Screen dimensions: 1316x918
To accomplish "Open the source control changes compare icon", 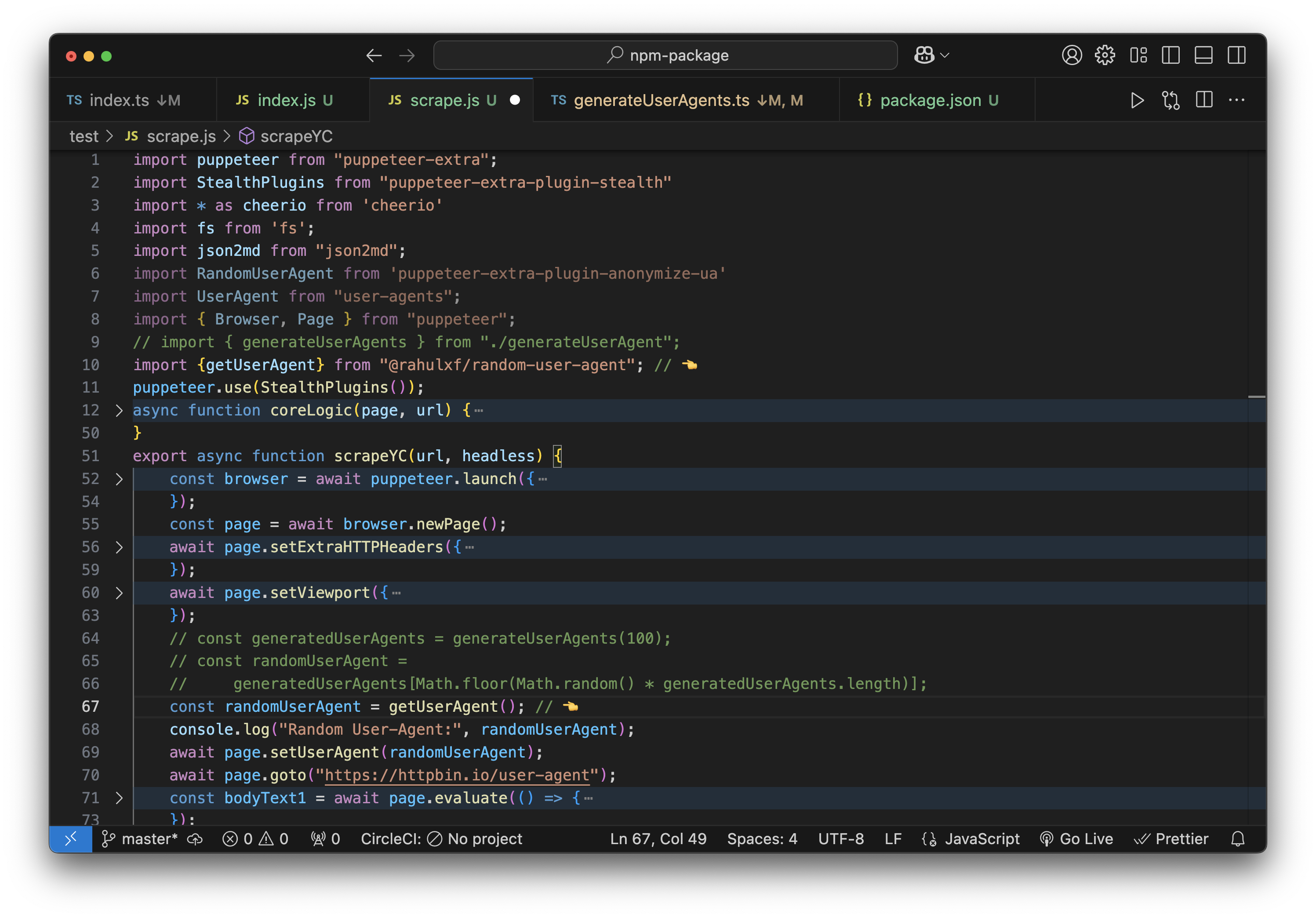I will click(1171, 100).
